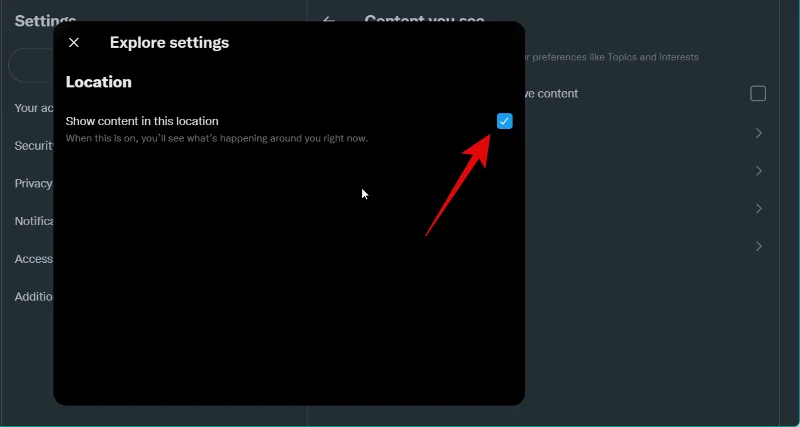Click the "Show content in this location" label

tap(142, 121)
